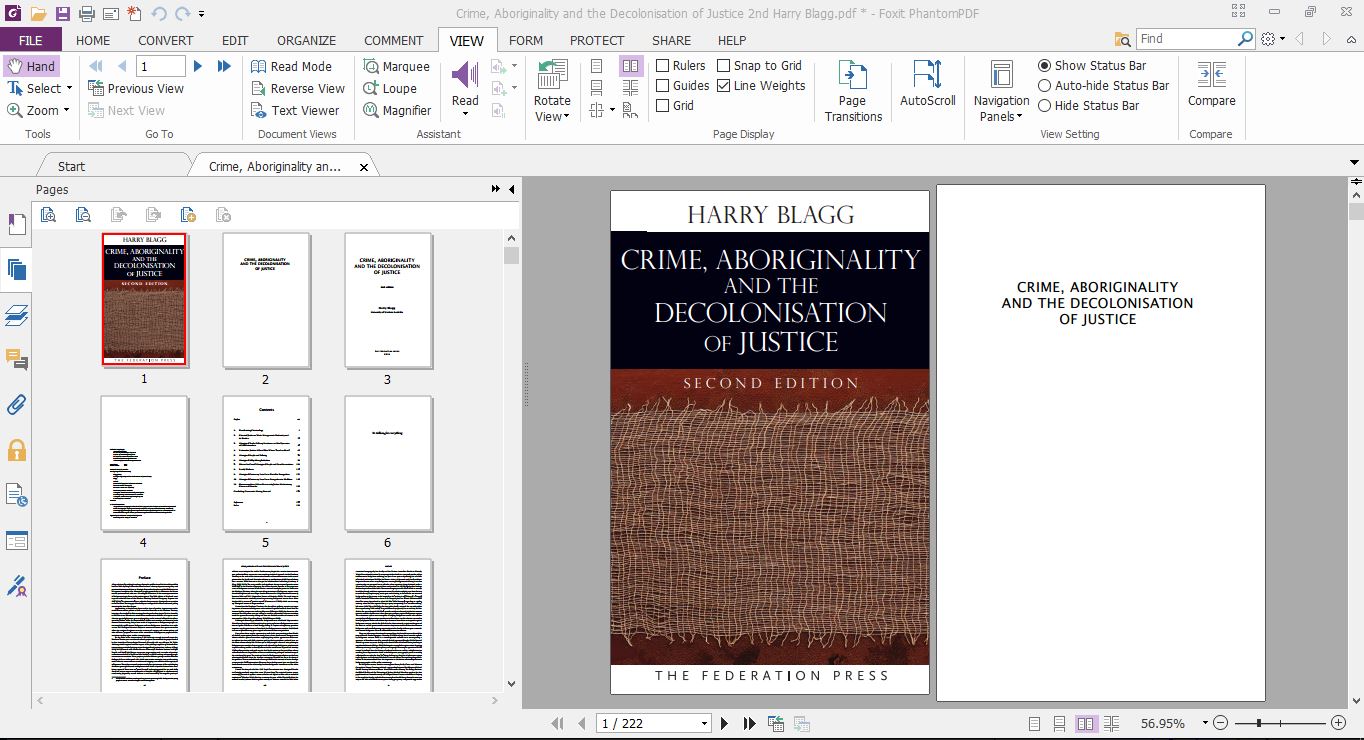Image resolution: width=1364 pixels, height=740 pixels.
Task: Open the Bookmarks panel in sidebar
Action: pos(16,224)
